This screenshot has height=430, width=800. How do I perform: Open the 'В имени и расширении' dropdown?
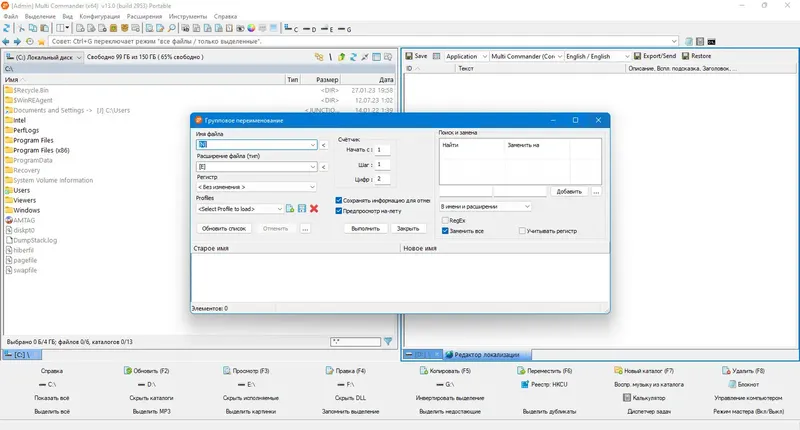click(x=485, y=206)
